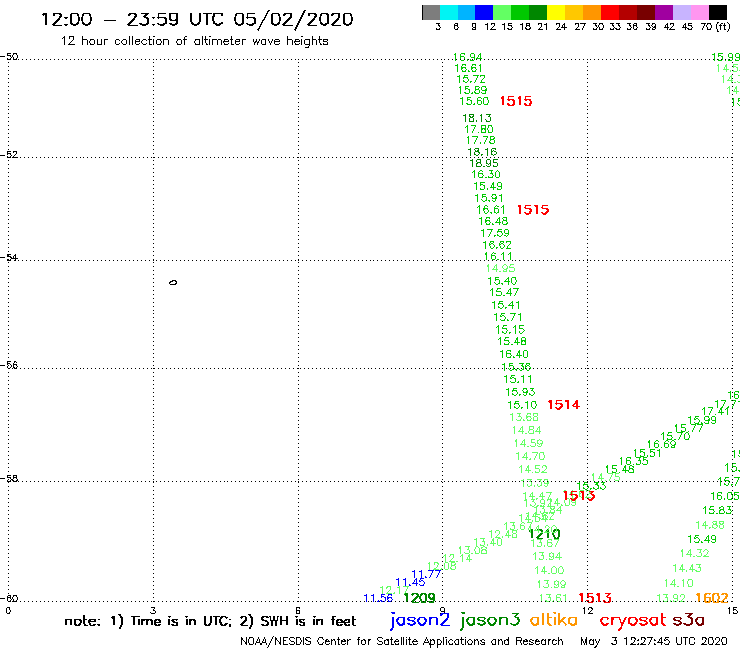
Task: Click the dark blue 12 ft legend swatch
Action: pos(484,13)
